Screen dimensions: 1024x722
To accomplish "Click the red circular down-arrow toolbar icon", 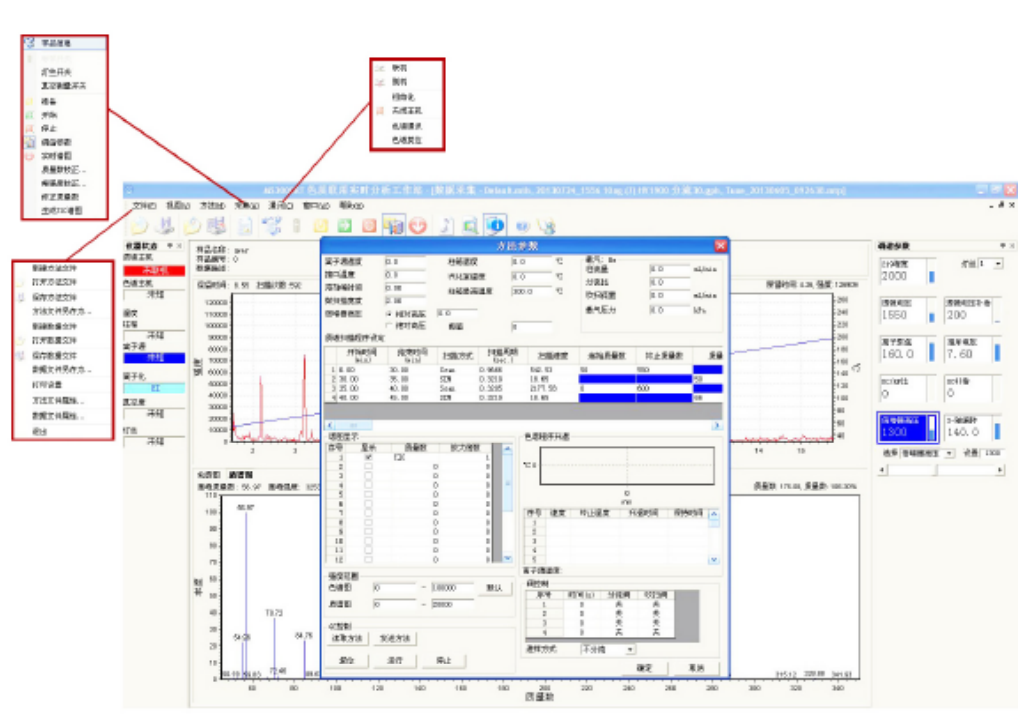I will point(417,225).
